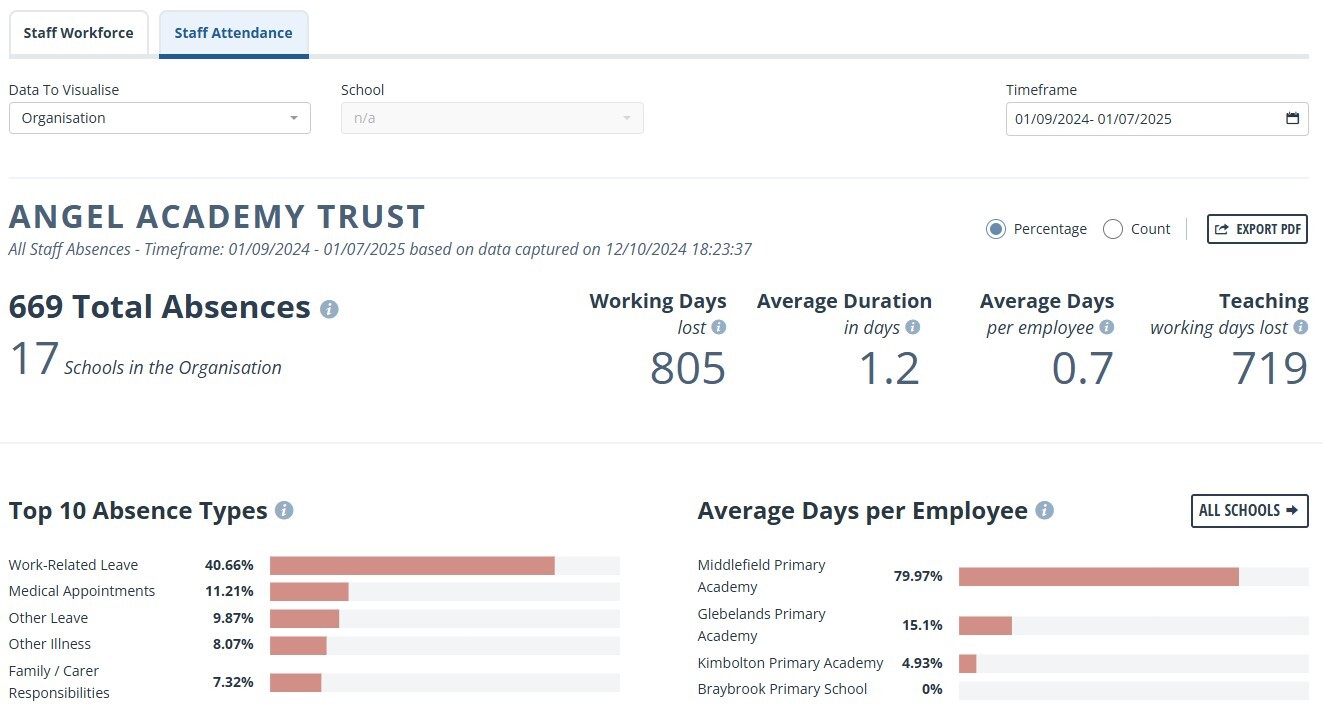Click the Export PDF button
Viewport: 1323px width, 706px height.
(1257, 229)
